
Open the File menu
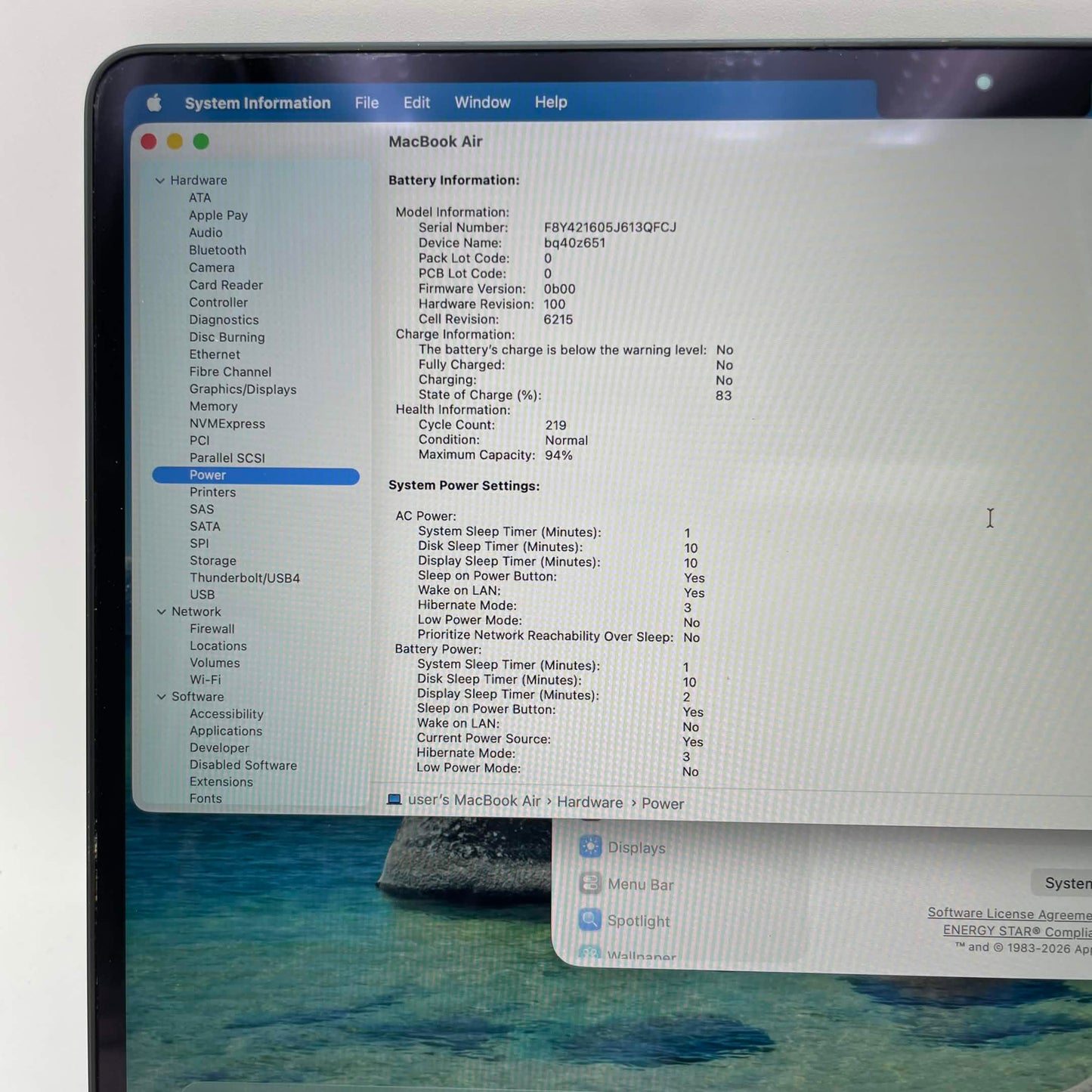[367, 103]
